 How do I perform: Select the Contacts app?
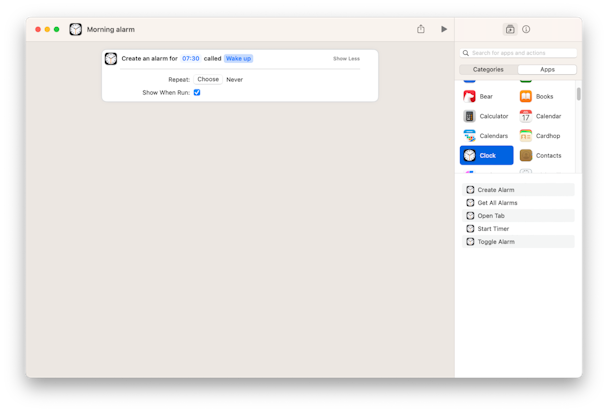coord(541,156)
